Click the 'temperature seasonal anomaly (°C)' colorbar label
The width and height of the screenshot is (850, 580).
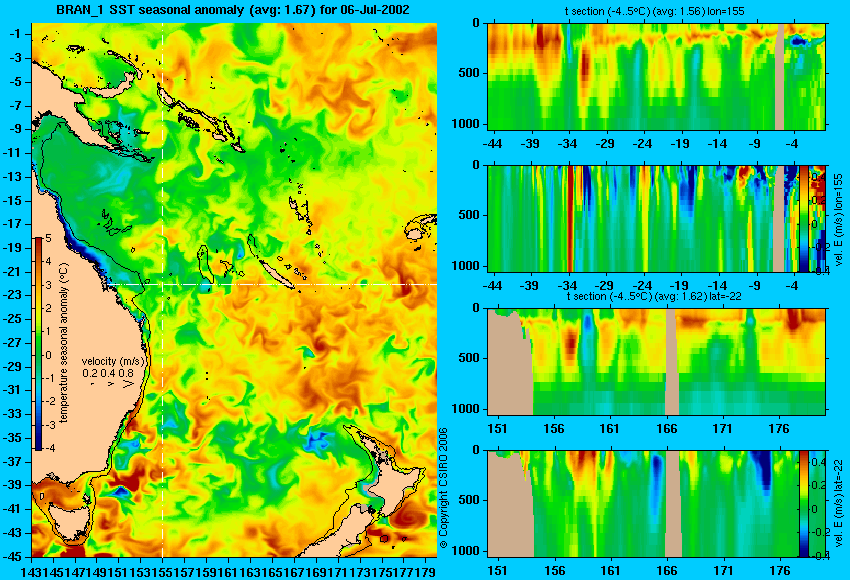coord(63,343)
